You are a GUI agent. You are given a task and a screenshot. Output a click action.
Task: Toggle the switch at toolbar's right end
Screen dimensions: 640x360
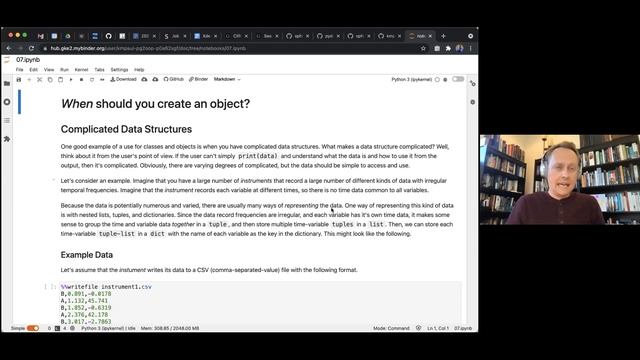coord(458,79)
